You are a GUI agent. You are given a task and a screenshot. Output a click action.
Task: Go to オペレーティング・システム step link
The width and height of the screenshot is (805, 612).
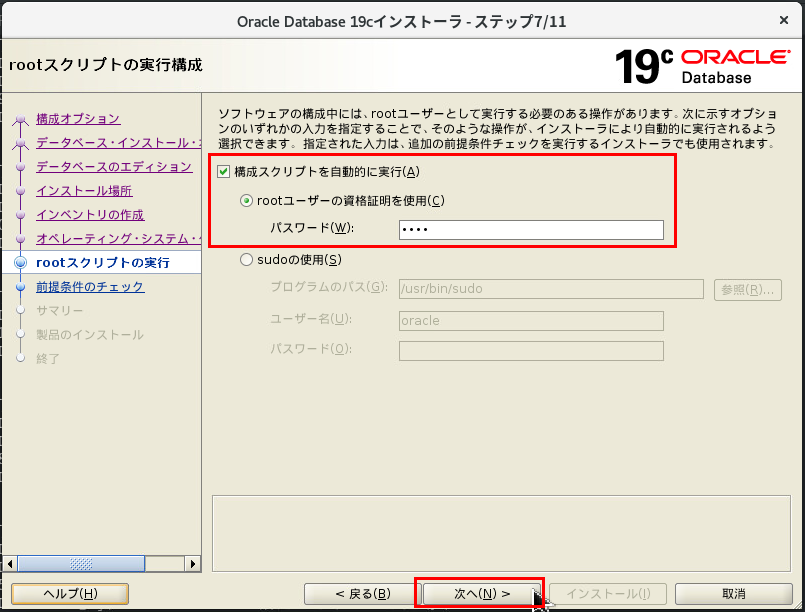(118, 239)
